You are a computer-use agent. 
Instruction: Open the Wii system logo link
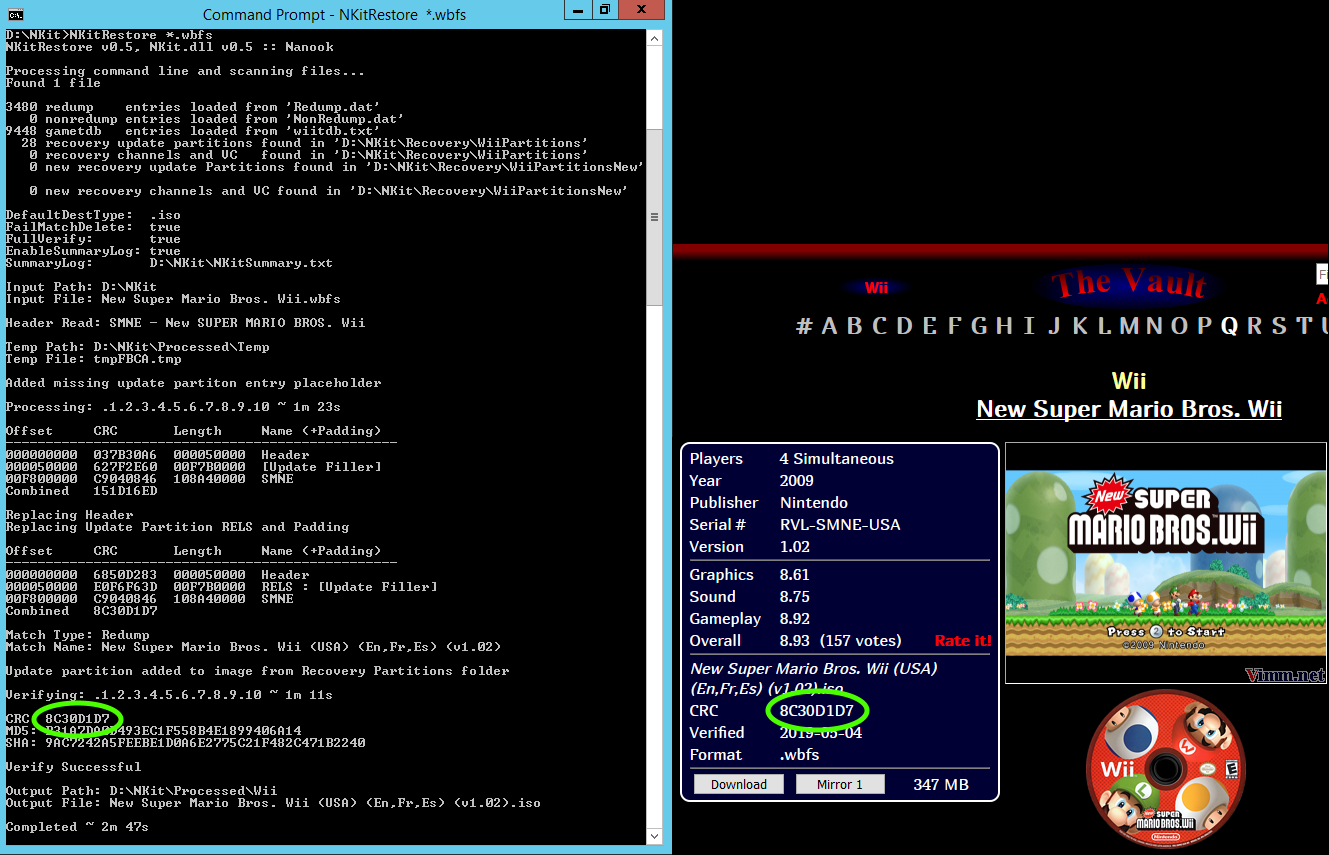(x=877, y=288)
